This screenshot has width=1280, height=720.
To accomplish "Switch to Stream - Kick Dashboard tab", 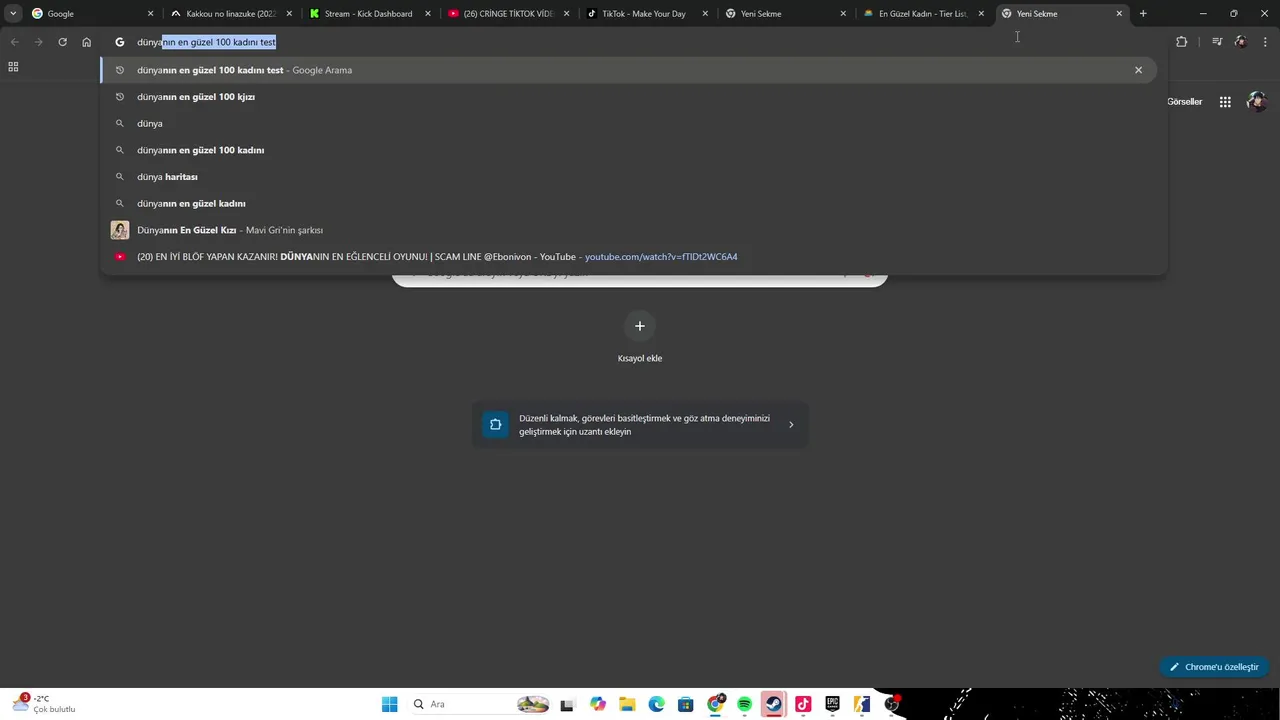I will point(368,14).
